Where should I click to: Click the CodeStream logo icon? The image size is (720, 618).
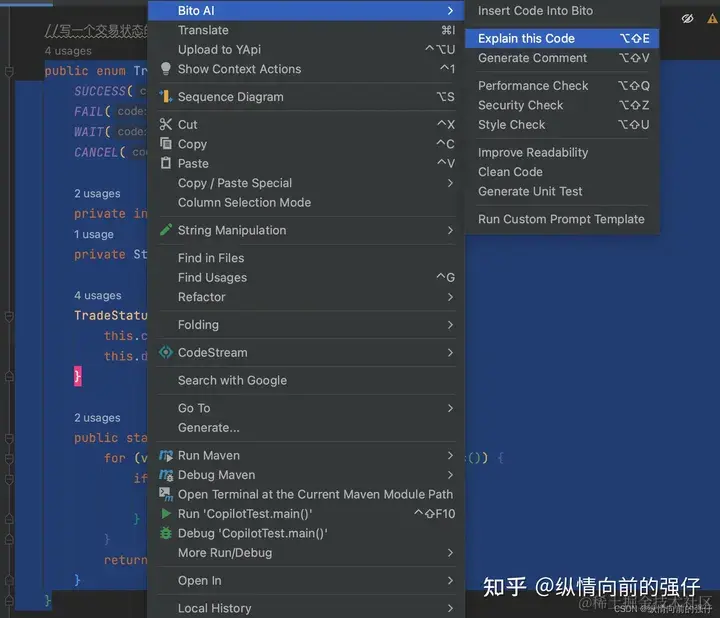point(166,352)
